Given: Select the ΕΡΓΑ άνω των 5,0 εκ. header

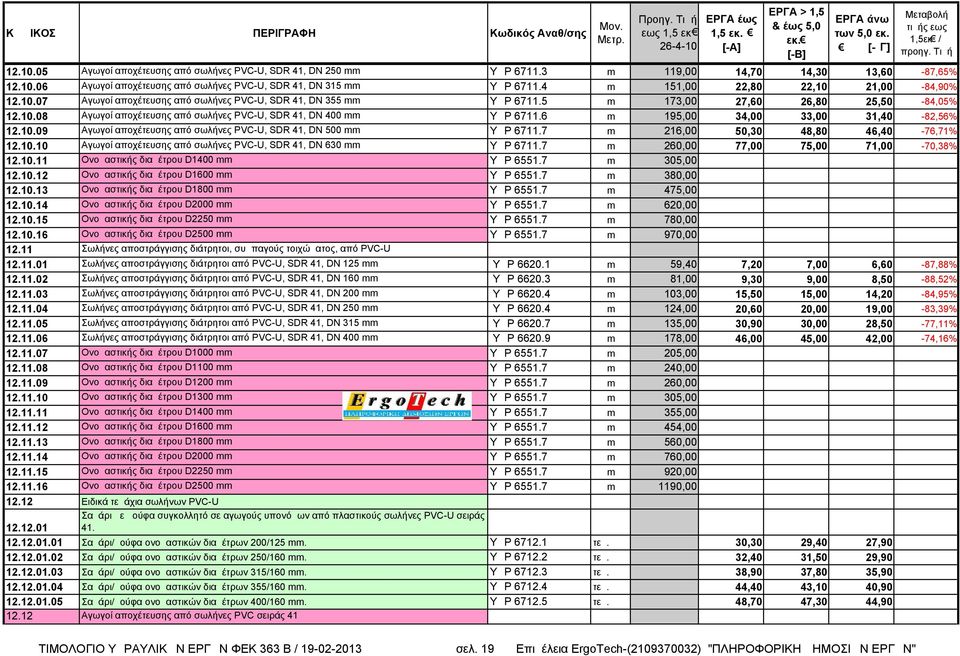Looking at the screenshot, I should tap(862, 33).
